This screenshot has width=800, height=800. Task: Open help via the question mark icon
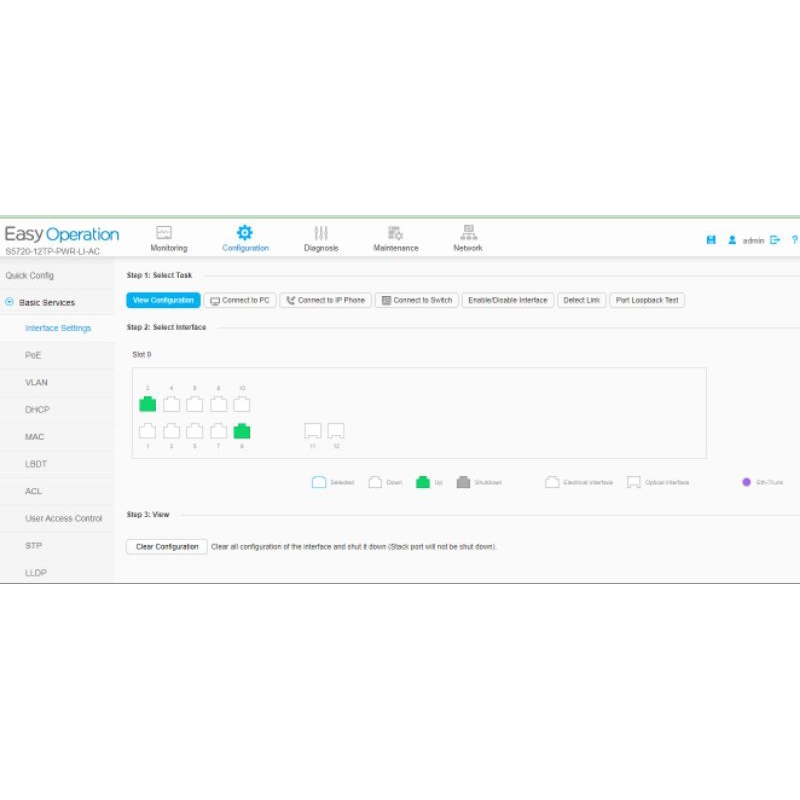click(795, 240)
